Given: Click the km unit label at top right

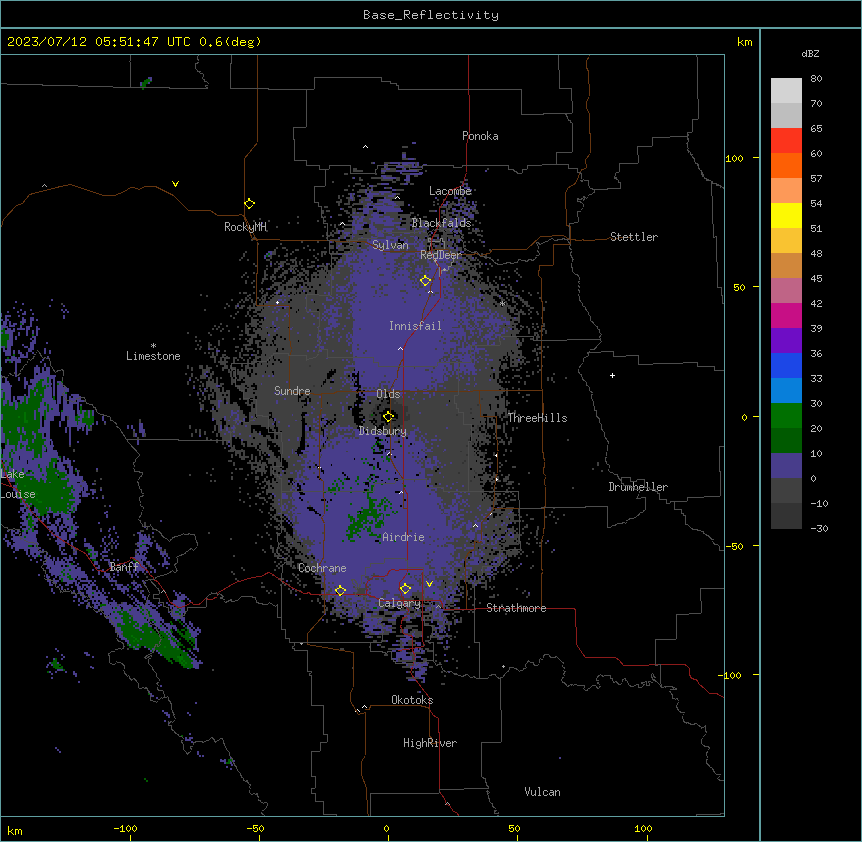Looking at the screenshot, I should tap(744, 42).
